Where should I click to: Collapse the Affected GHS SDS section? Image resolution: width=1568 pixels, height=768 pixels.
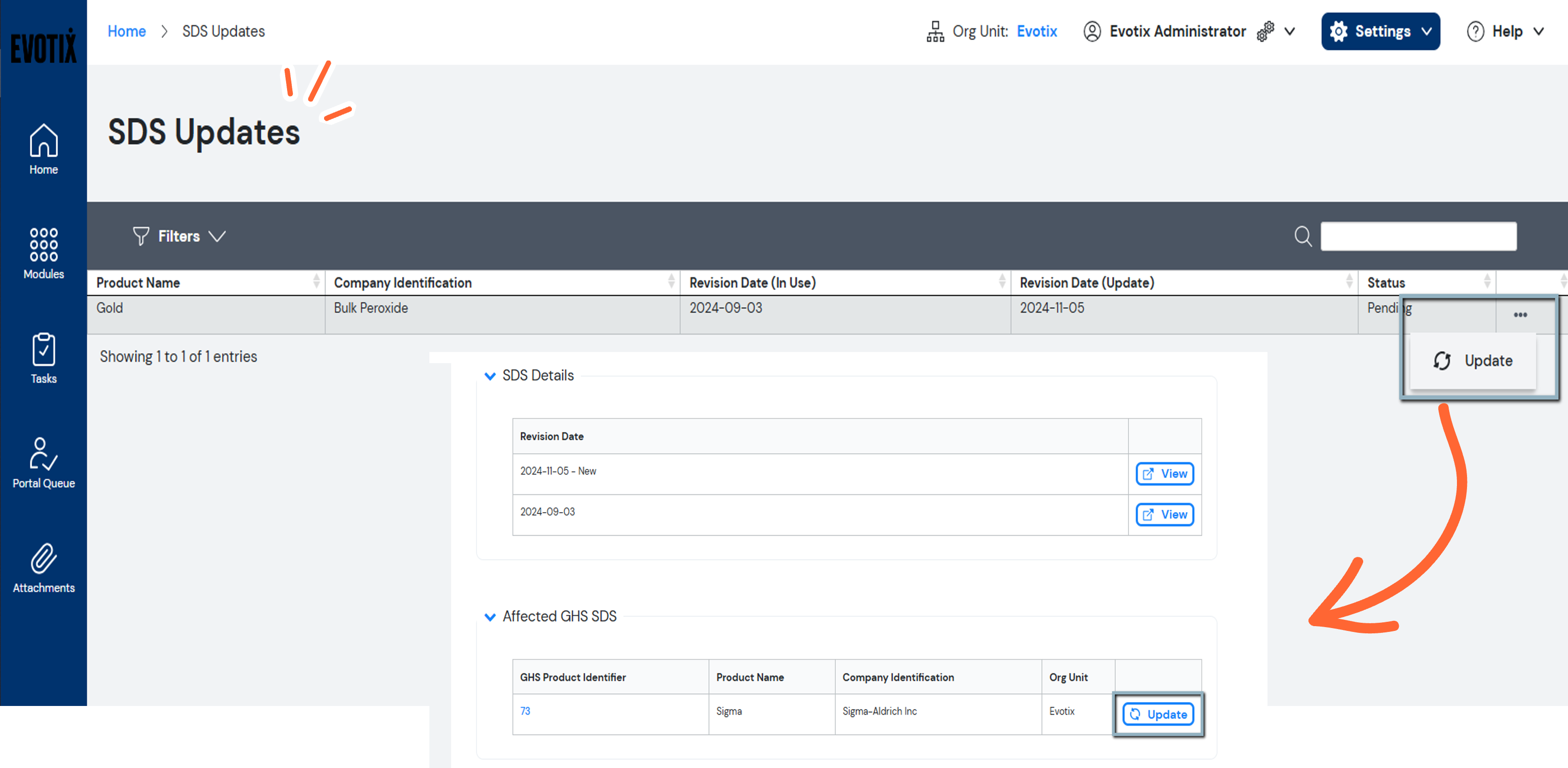(489, 617)
